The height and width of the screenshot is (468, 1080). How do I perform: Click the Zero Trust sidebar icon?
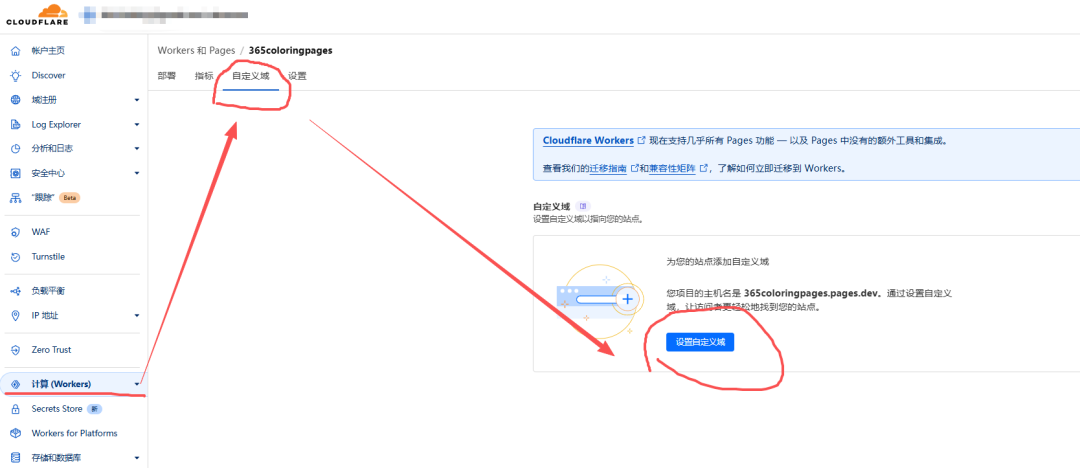click(15, 350)
